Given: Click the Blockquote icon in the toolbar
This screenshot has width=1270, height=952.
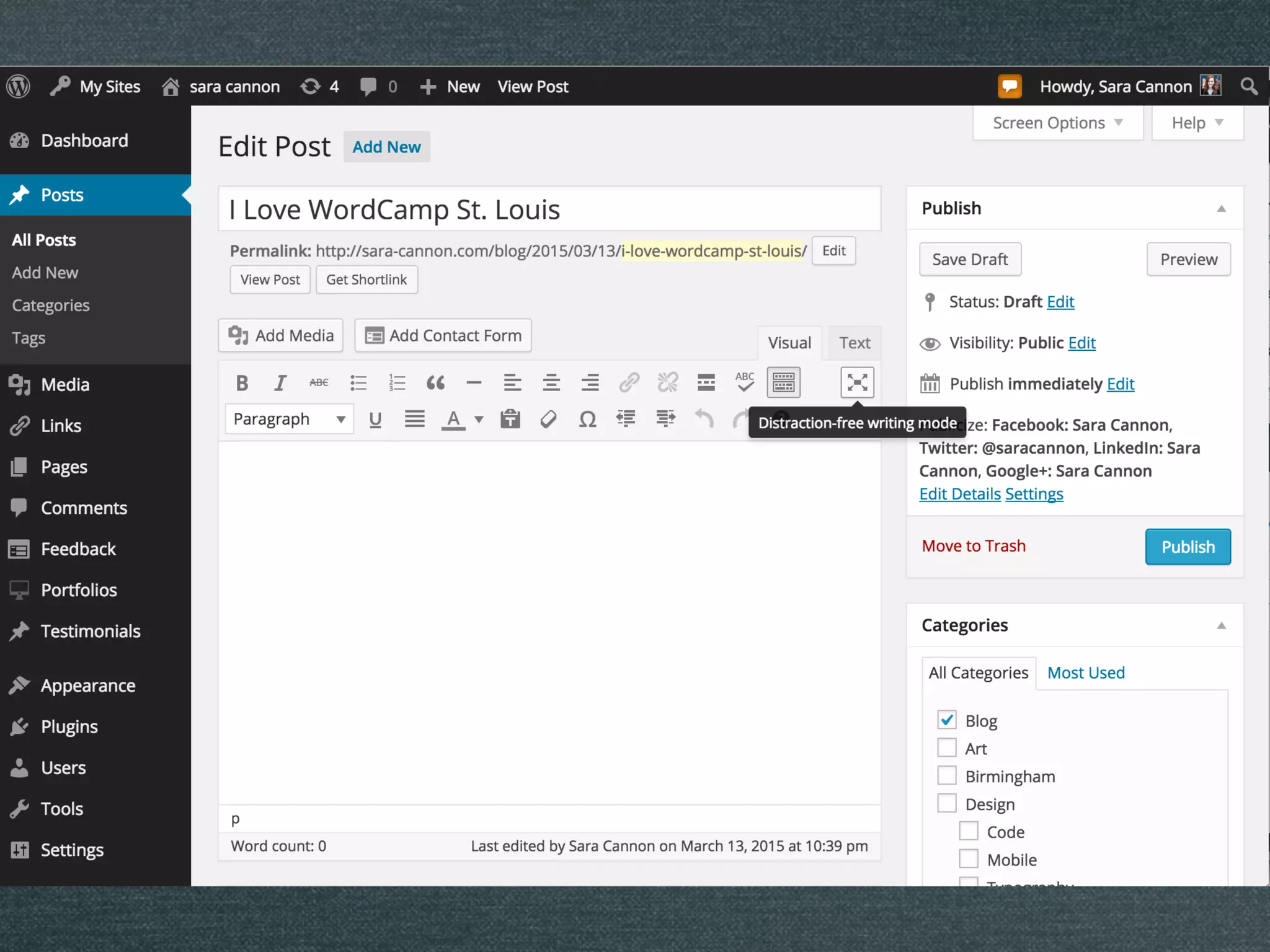Looking at the screenshot, I should click(435, 383).
